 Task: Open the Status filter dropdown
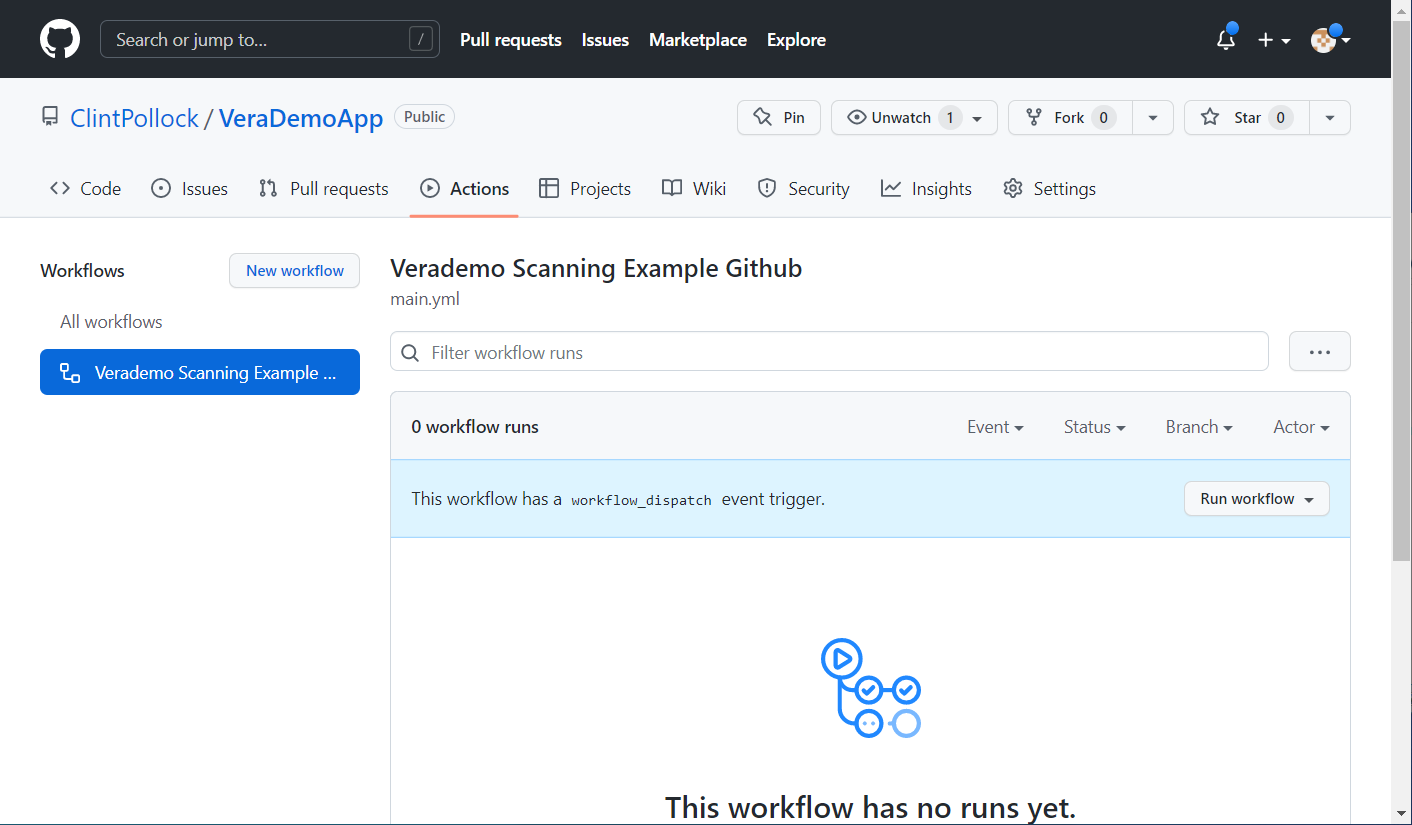[1094, 427]
